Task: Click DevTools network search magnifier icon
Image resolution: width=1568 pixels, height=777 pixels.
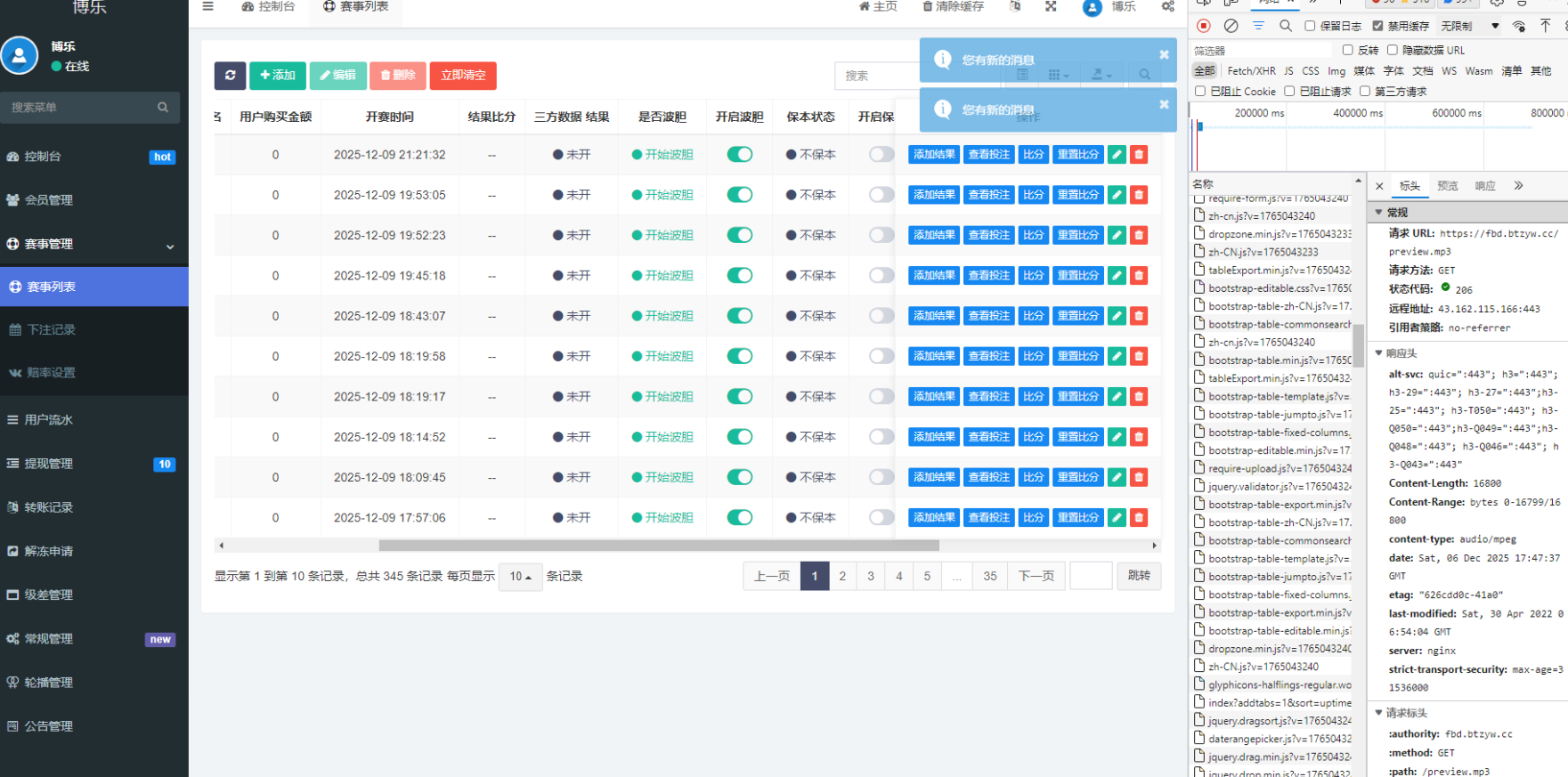Action: coord(1285,26)
